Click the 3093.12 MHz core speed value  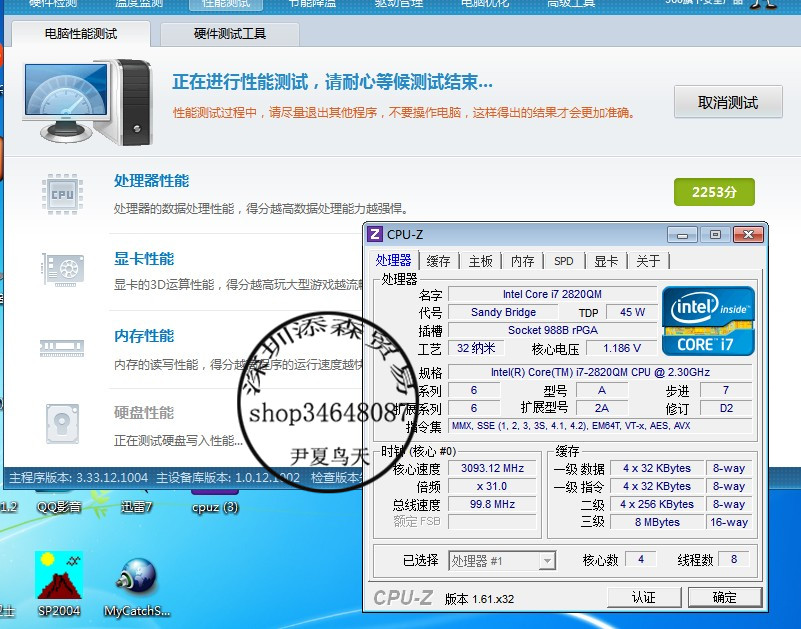coord(492,468)
